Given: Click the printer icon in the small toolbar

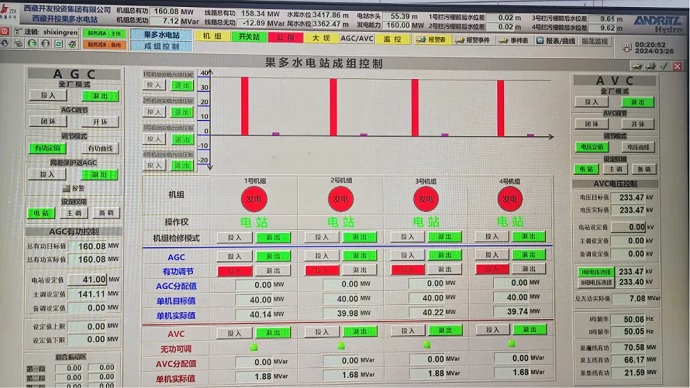Looking at the screenshot, I should tap(18, 44).
